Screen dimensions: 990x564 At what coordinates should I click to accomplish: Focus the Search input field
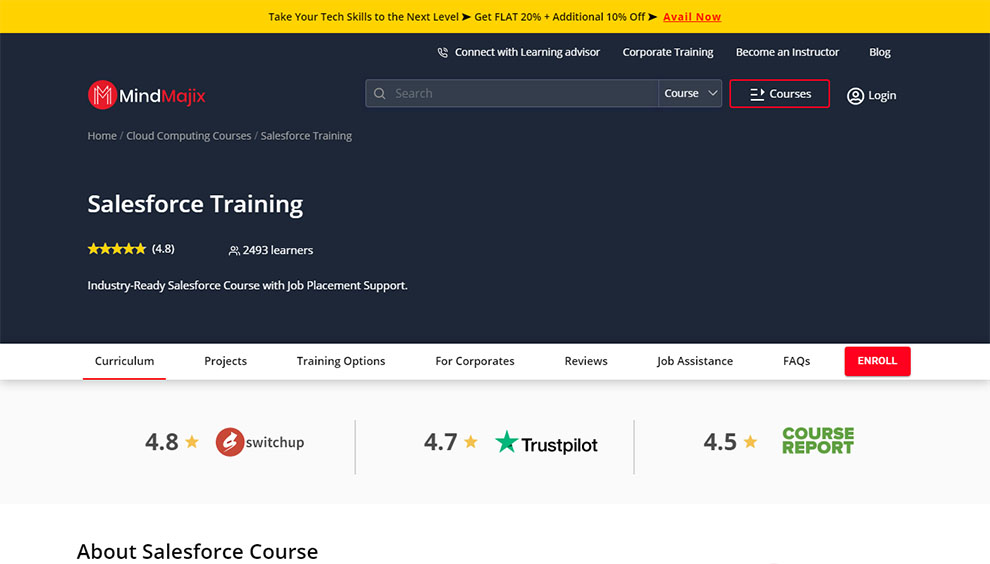coord(512,93)
